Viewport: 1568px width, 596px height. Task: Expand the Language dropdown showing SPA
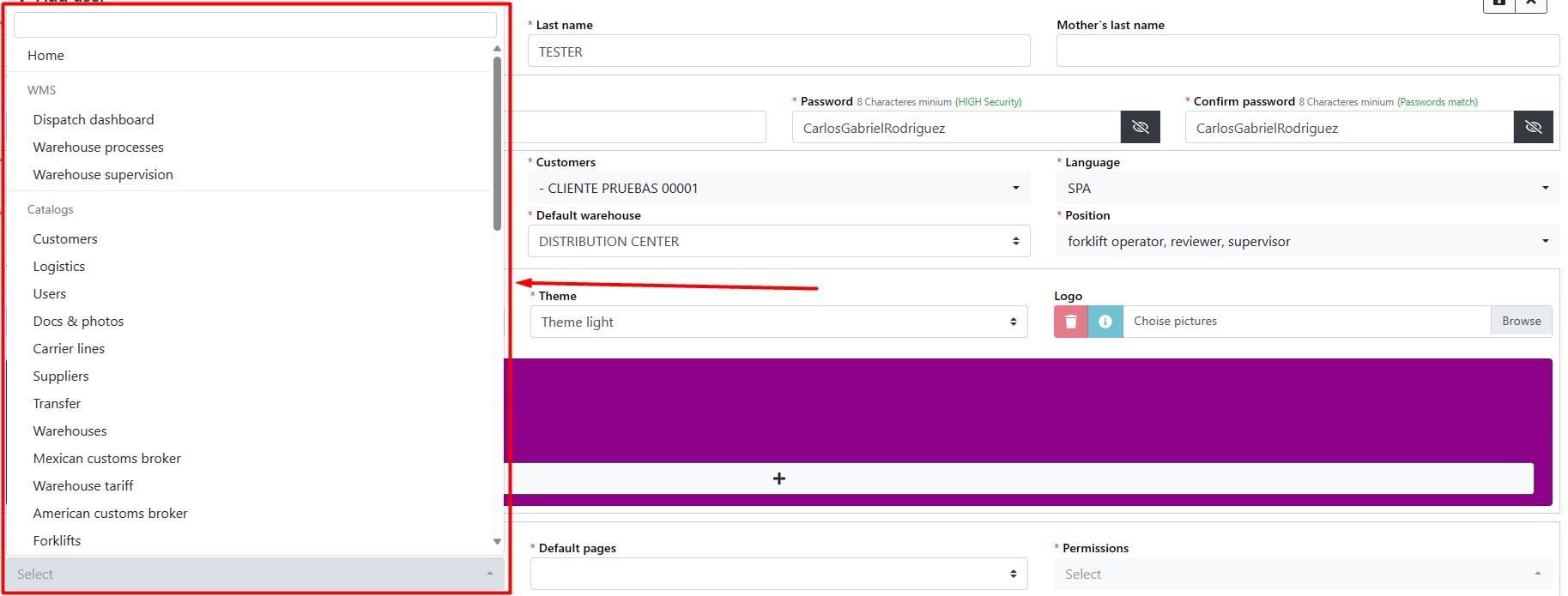[x=1307, y=189]
